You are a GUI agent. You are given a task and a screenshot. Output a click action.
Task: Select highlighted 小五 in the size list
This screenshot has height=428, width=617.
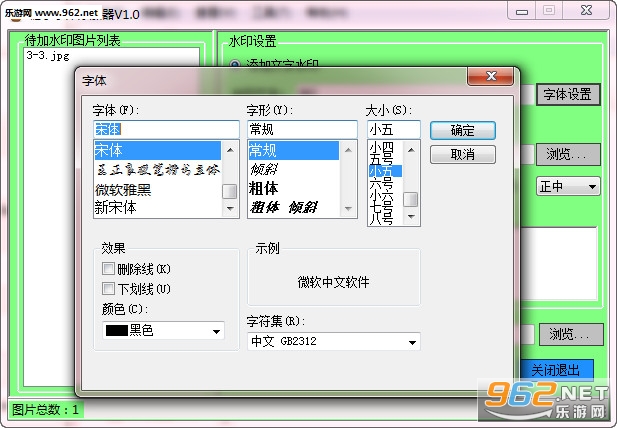(385, 171)
